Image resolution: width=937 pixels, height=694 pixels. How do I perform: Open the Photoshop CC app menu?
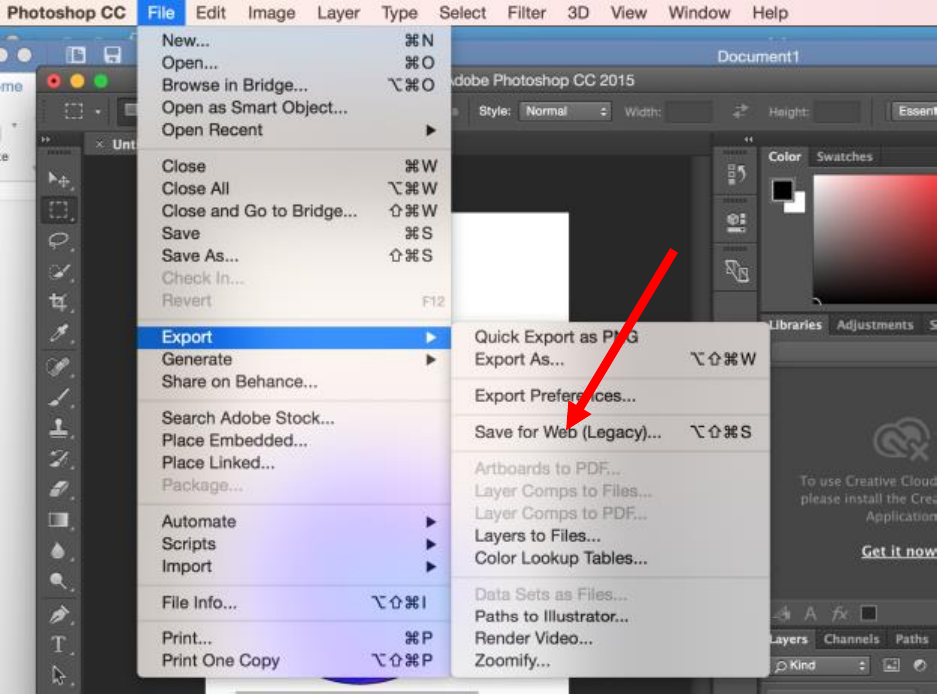tap(66, 13)
